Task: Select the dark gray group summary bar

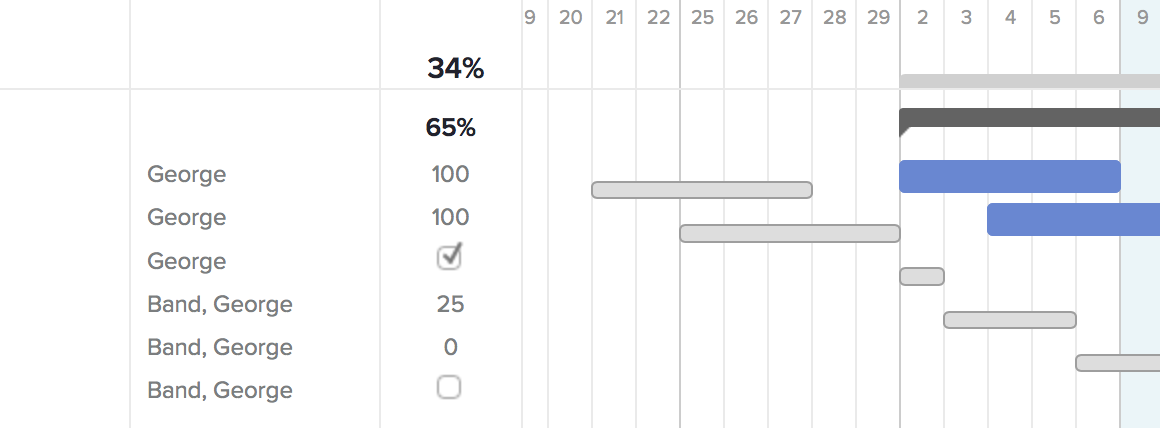Action: pos(1030,117)
